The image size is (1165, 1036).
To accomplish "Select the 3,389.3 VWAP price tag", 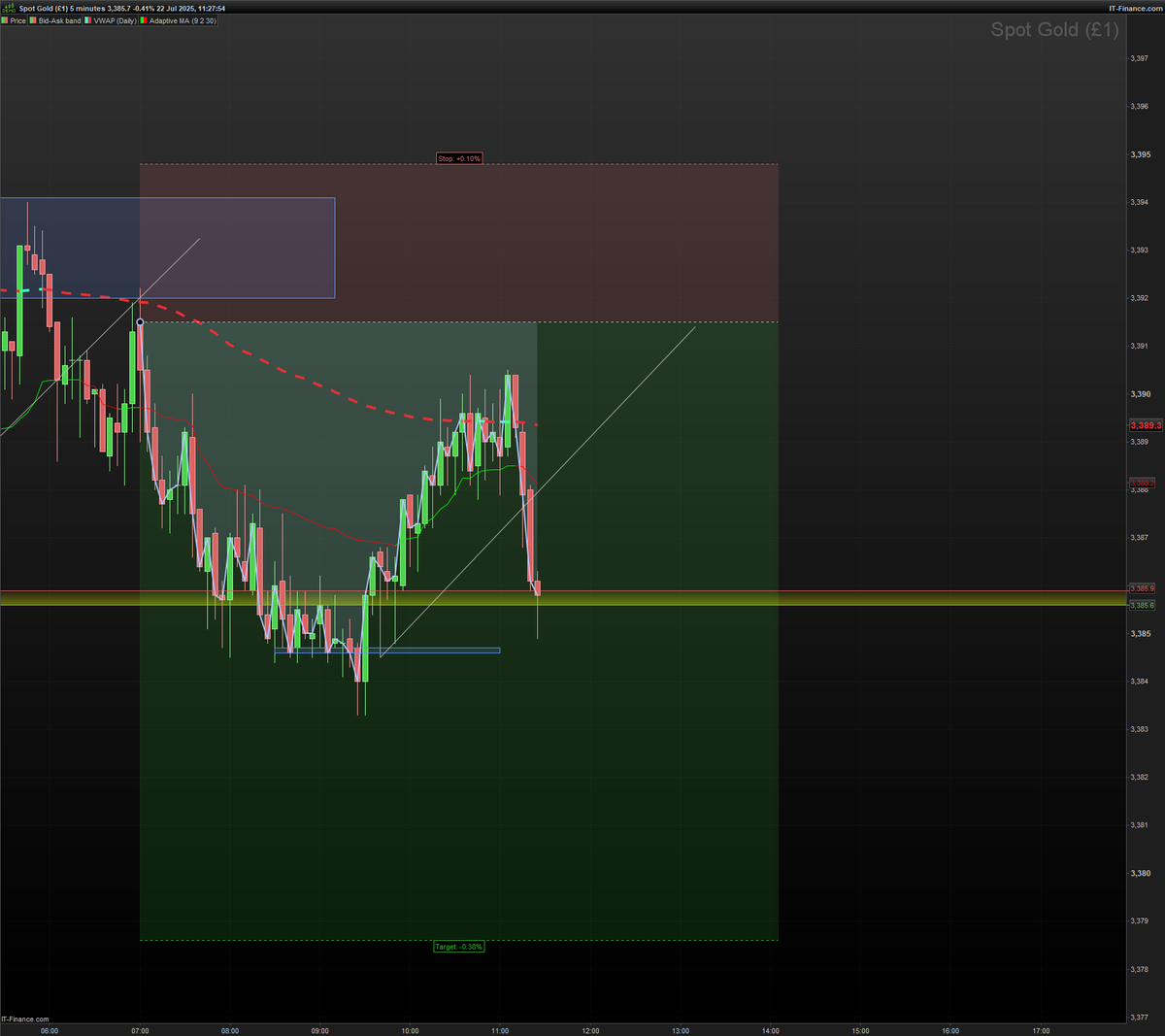I will point(1146,425).
